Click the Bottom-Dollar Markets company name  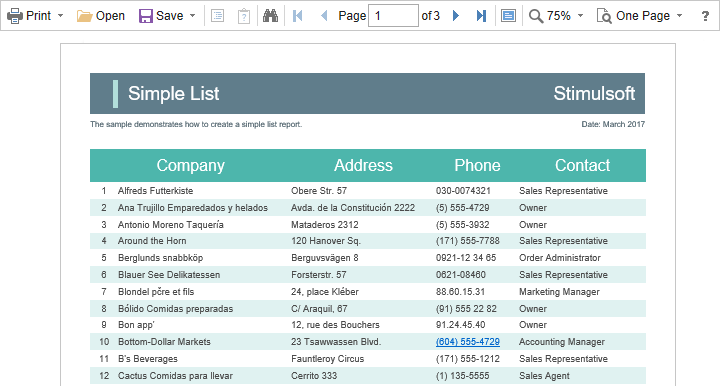click(164, 342)
